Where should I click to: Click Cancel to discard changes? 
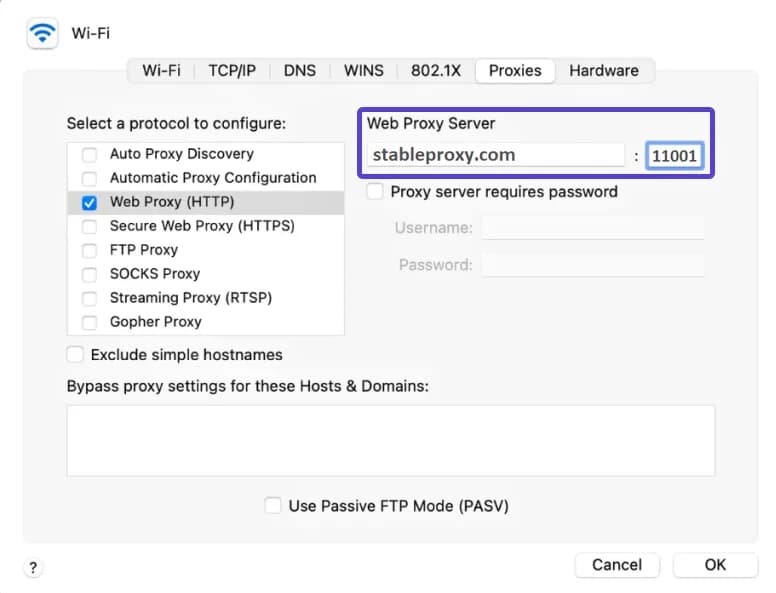pyautogui.click(x=616, y=565)
